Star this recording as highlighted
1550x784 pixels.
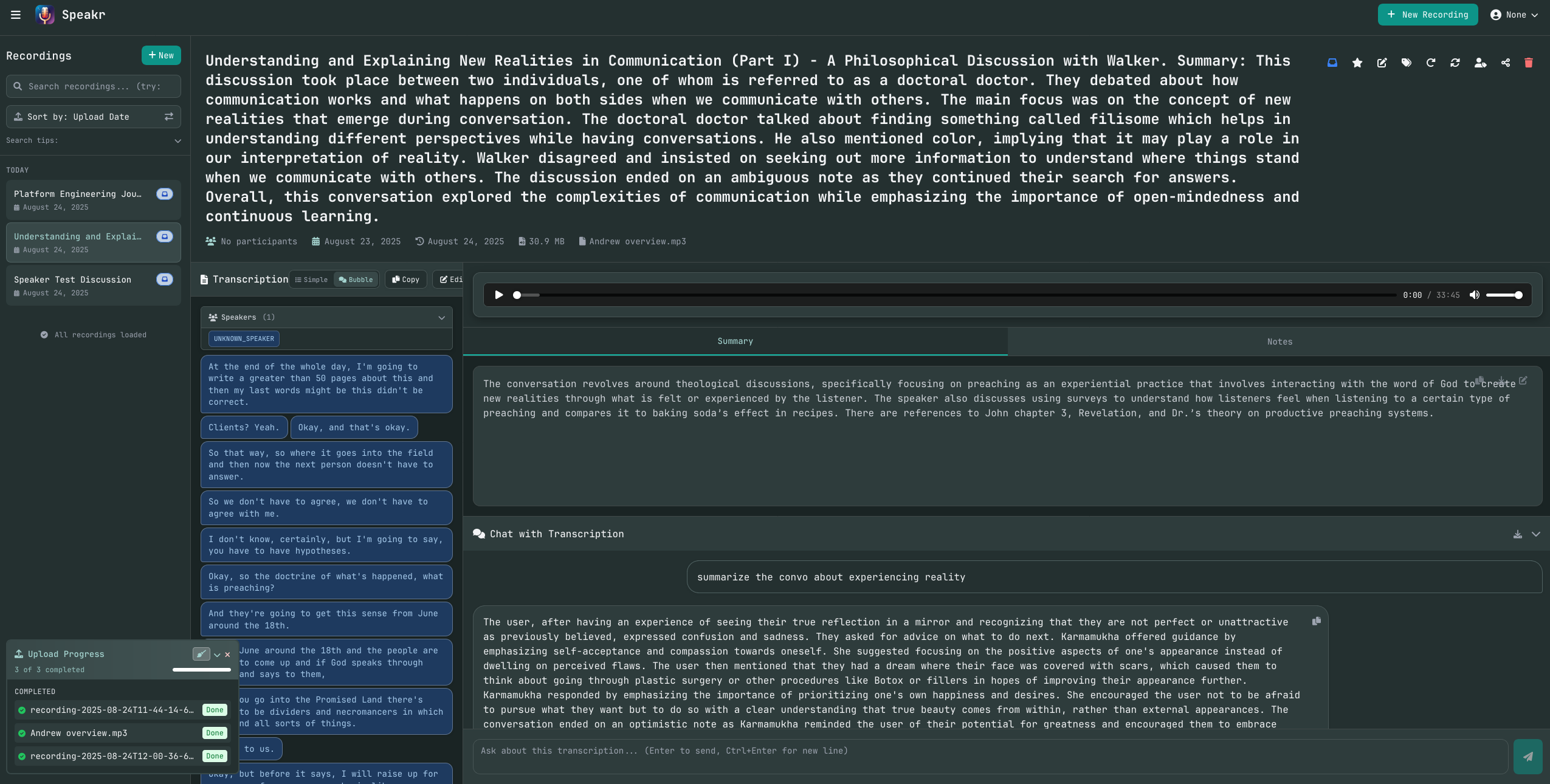coord(1357,63)
